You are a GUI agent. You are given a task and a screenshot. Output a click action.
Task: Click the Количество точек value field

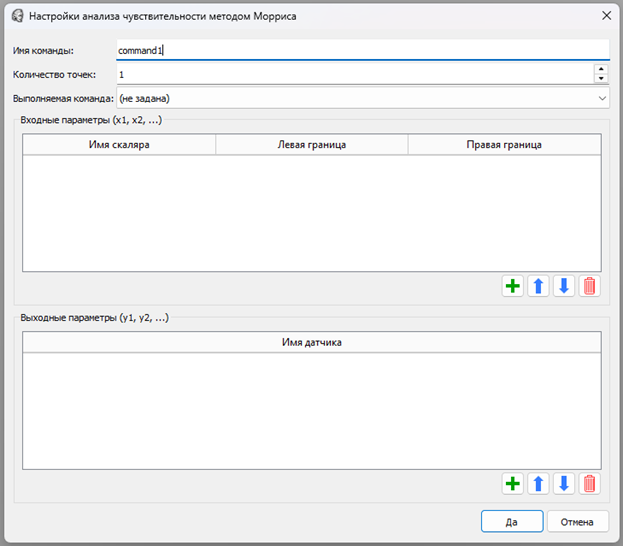pos(352,74)
